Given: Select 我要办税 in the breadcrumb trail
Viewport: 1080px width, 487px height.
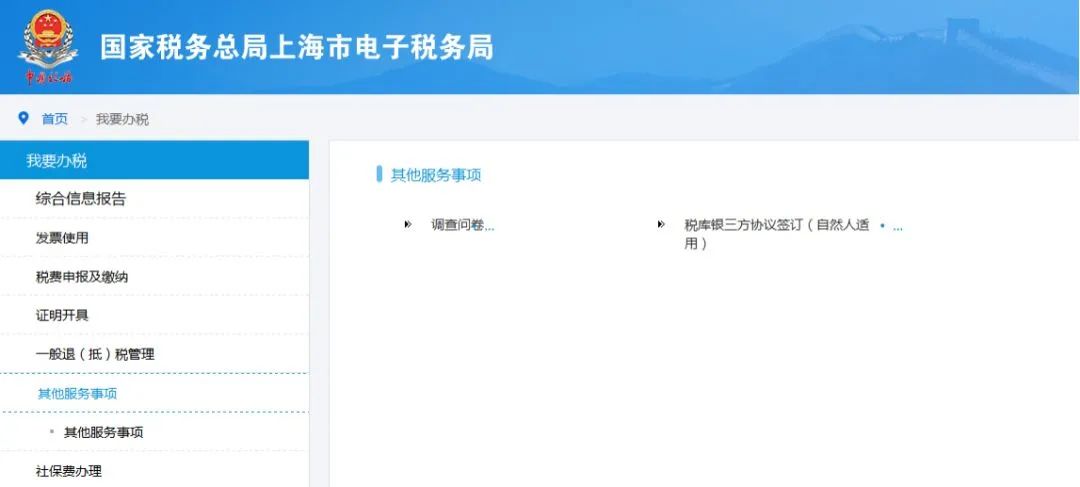Looking at the screenshot, I should click(122, 119).
